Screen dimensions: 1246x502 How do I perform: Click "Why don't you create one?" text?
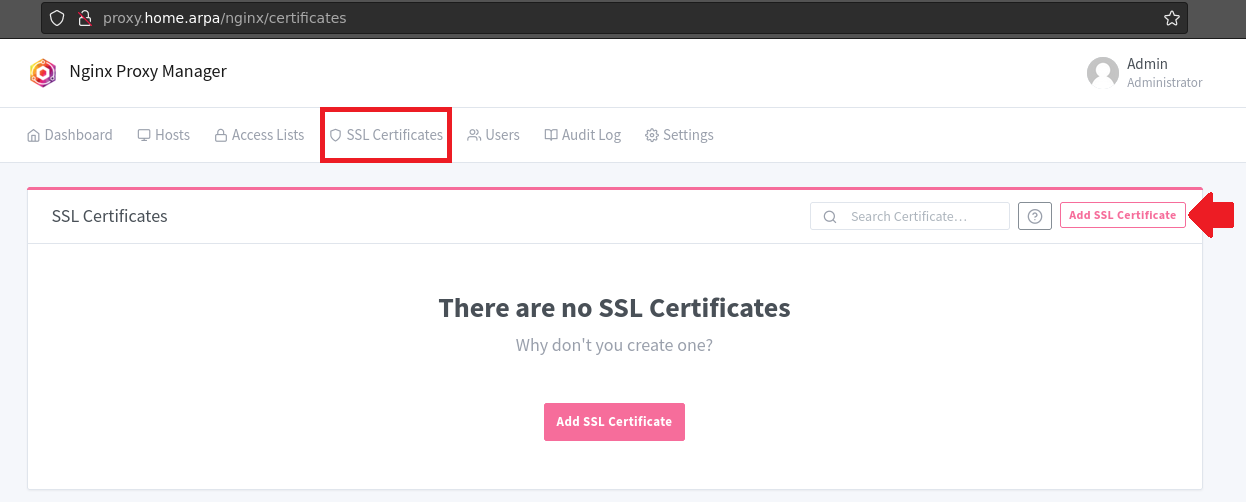615,345
